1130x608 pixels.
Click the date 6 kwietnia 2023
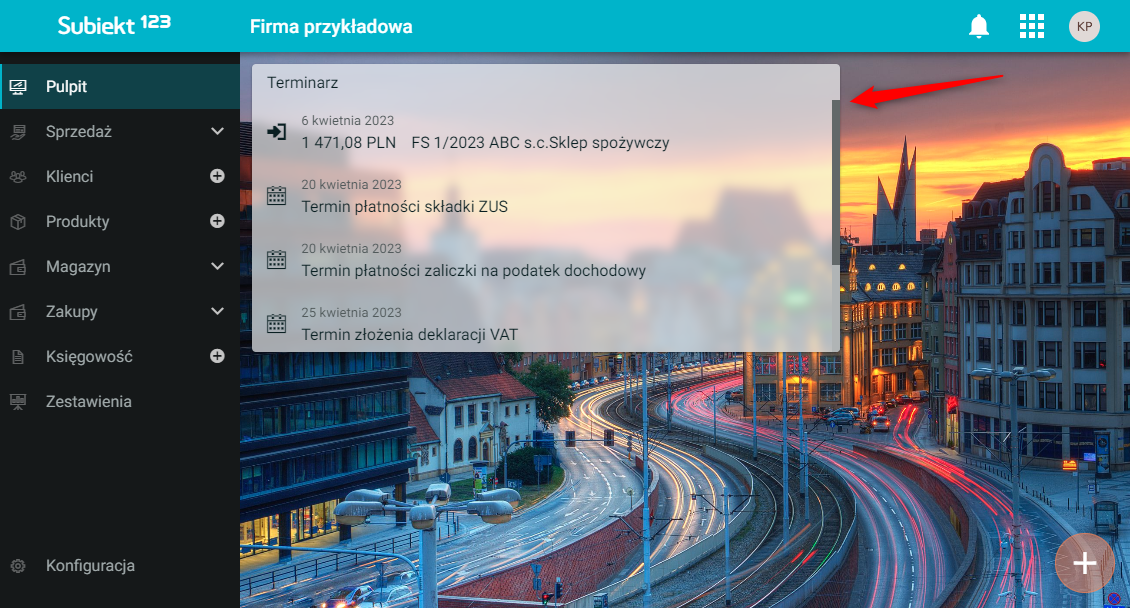pos(347,120)
